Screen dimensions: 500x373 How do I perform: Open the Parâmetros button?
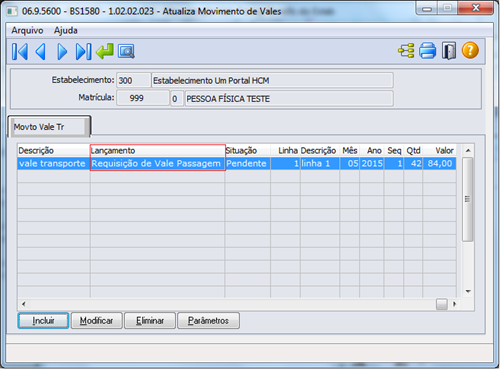coord(208,321)
